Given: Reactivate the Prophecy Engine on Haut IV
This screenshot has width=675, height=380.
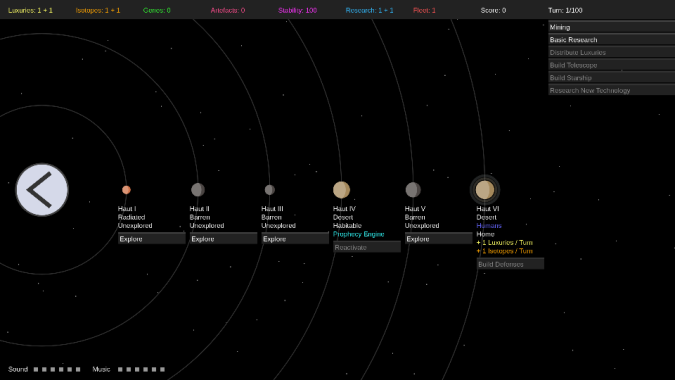Looking at the screenshot, I should point(367,247).
